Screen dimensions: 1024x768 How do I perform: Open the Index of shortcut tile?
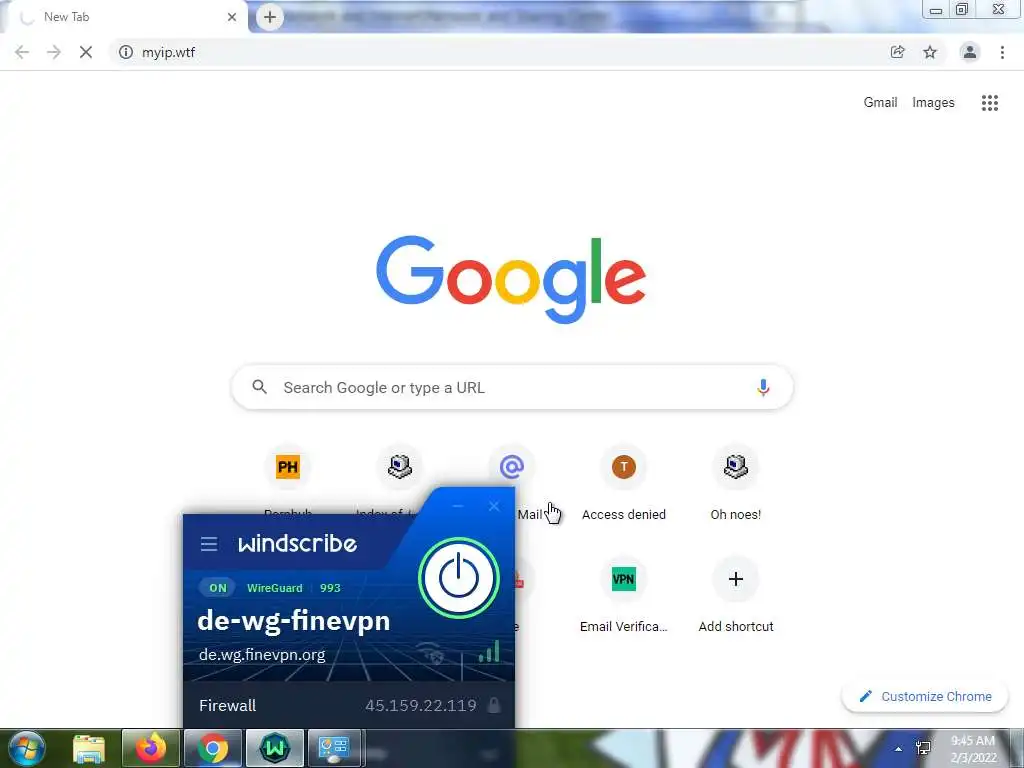pyautogui.click(x=400, y=467)
